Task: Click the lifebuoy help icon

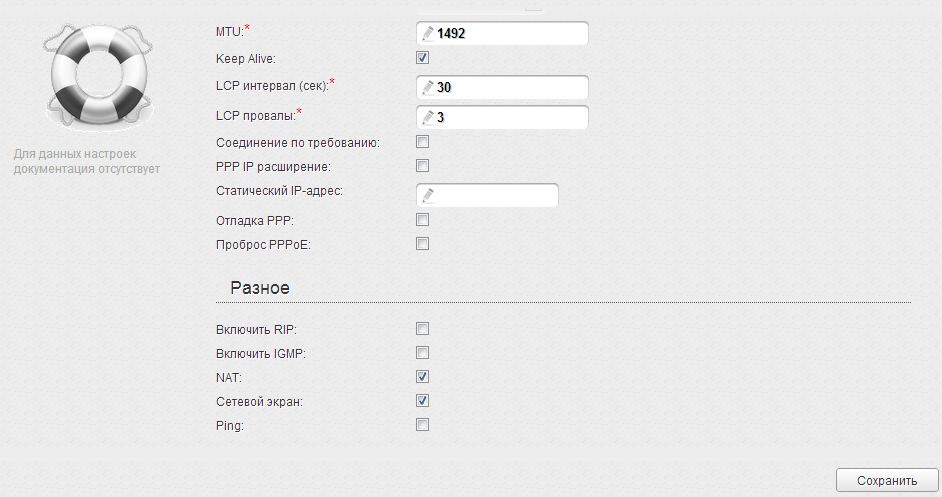Action: point(99,77)
